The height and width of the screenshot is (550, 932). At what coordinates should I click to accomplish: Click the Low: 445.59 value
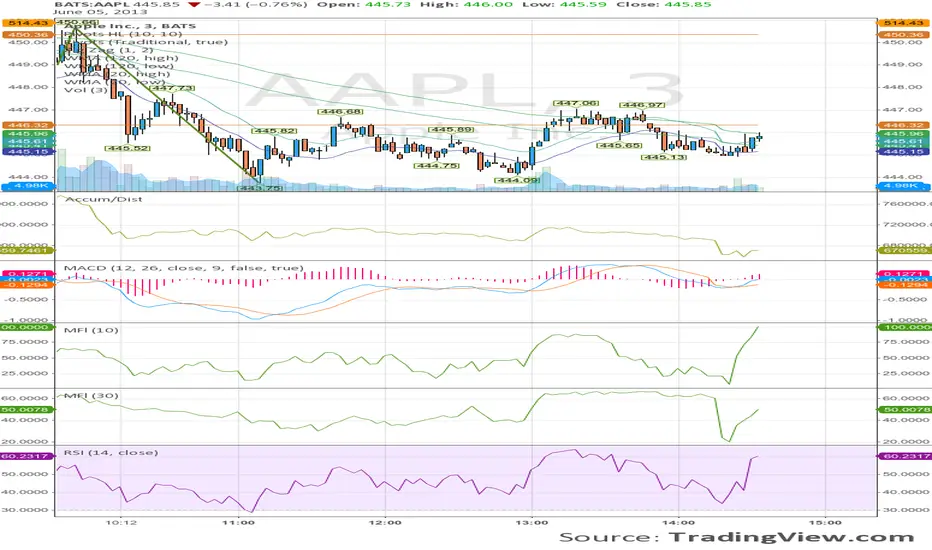point(565,4)
